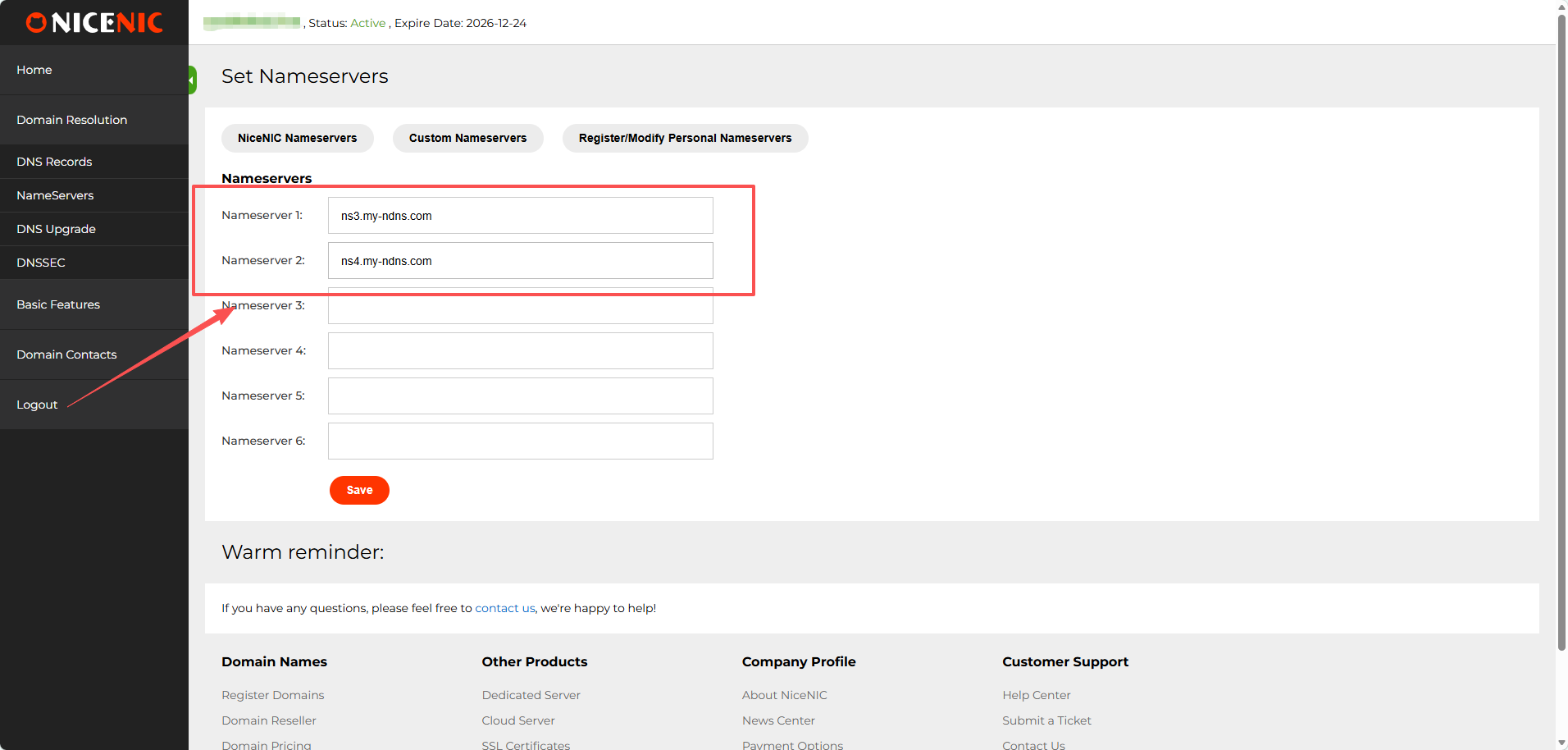Switch to NiceNIC Nameservers tab
Image resolution: width=1568 pixels, height=750 pixels.
[297, 138]
